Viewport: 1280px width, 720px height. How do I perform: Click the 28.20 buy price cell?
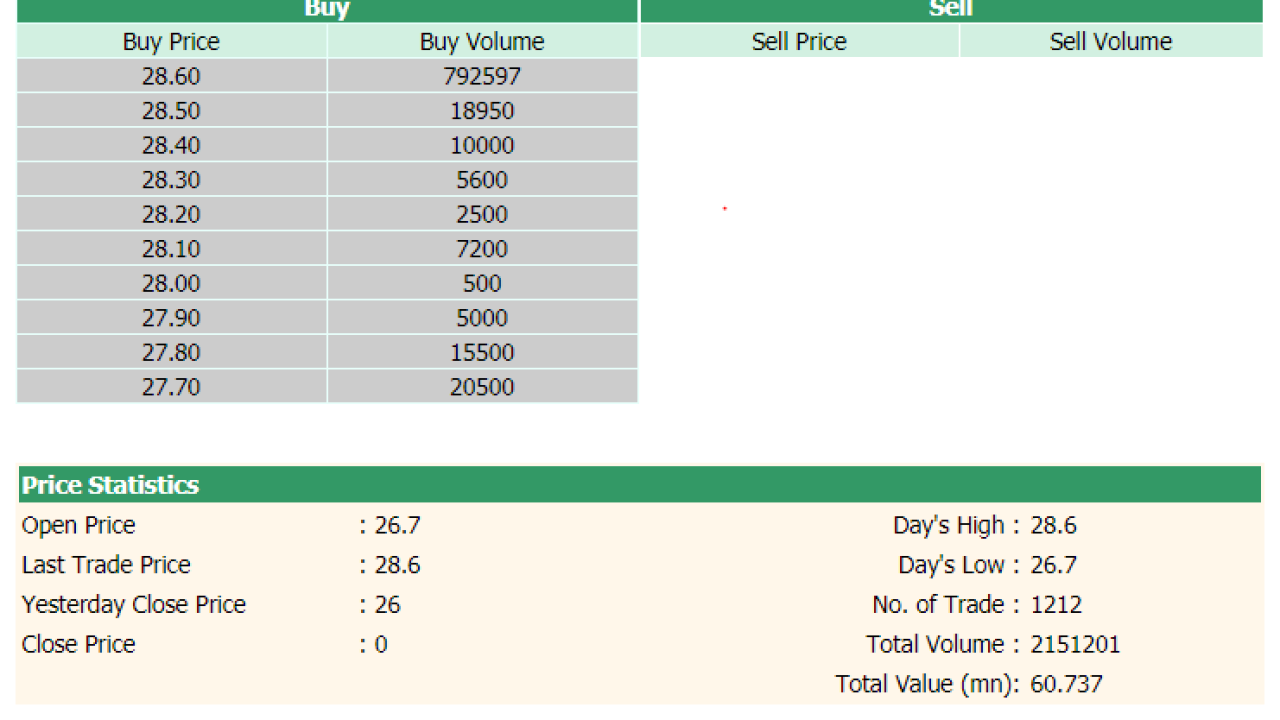point(171,214)
